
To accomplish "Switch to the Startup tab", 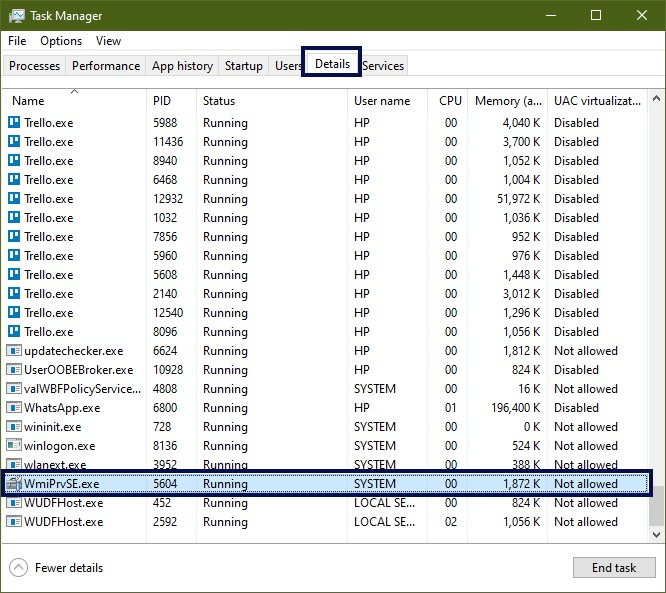I will click(x=243, y=66).
